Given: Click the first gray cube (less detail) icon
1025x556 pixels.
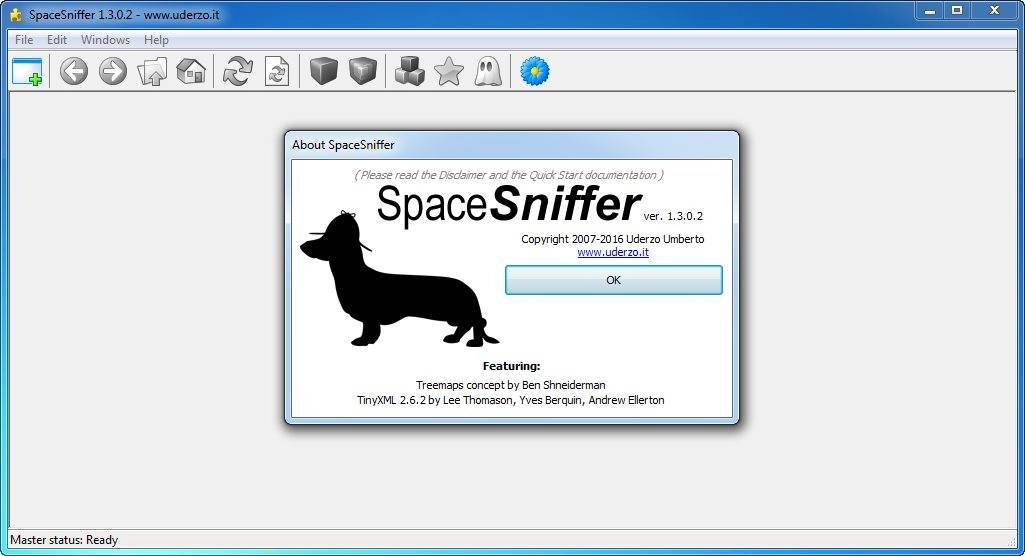Looking at the screenshot, I should coord(324,71).
